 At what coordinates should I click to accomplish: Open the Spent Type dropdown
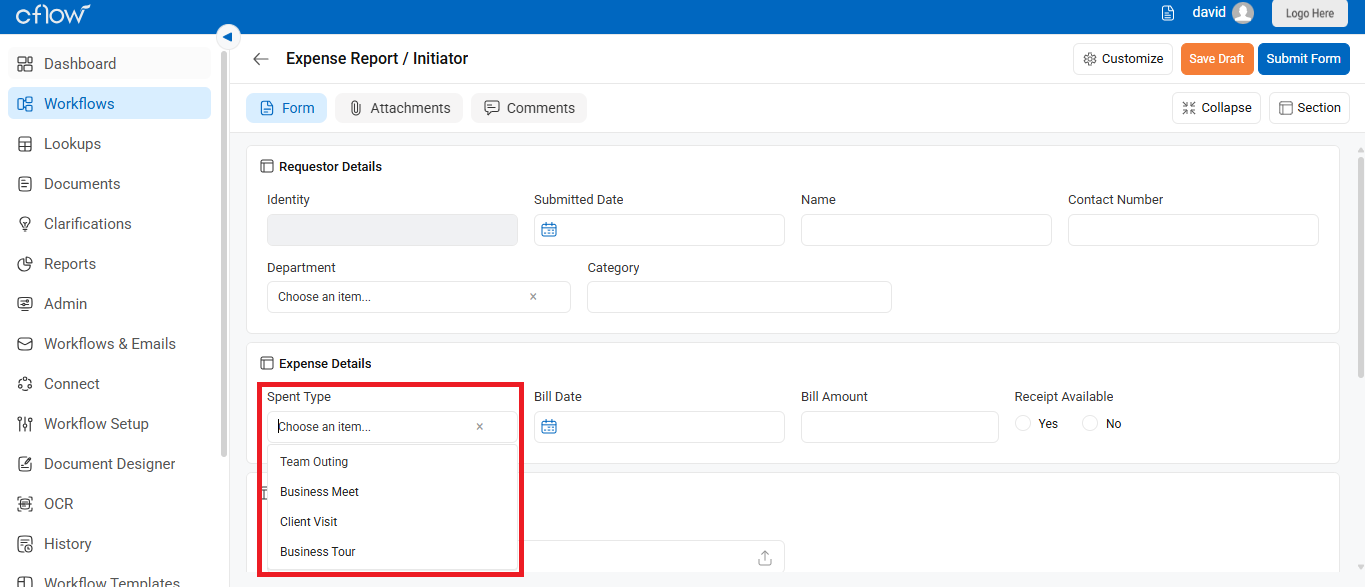392,427
